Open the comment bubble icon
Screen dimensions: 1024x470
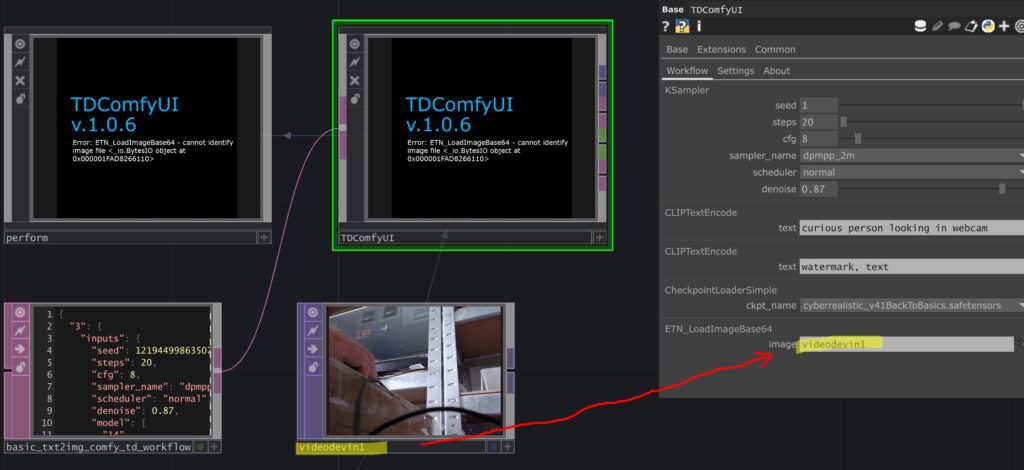click(954, 26)
